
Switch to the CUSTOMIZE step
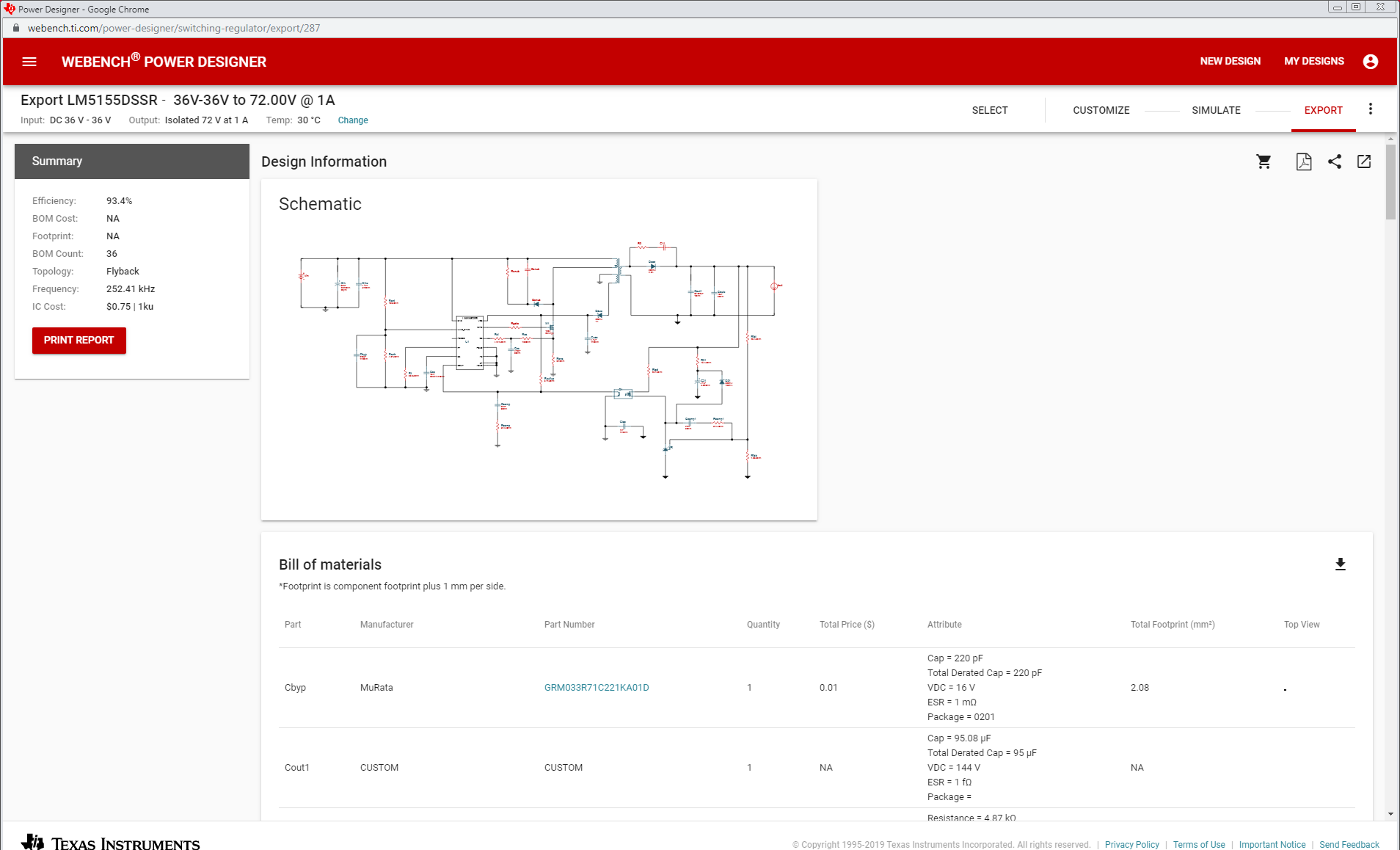[x=1101, y=110]
